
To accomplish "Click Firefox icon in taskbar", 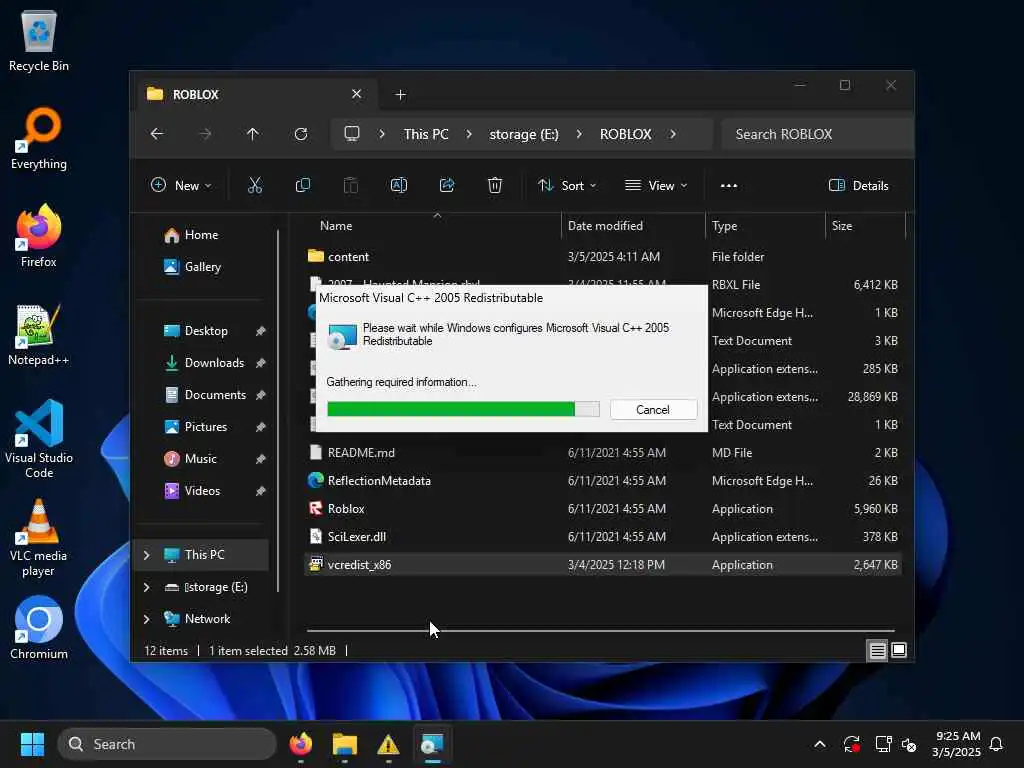I will click(x=301, y=744).
